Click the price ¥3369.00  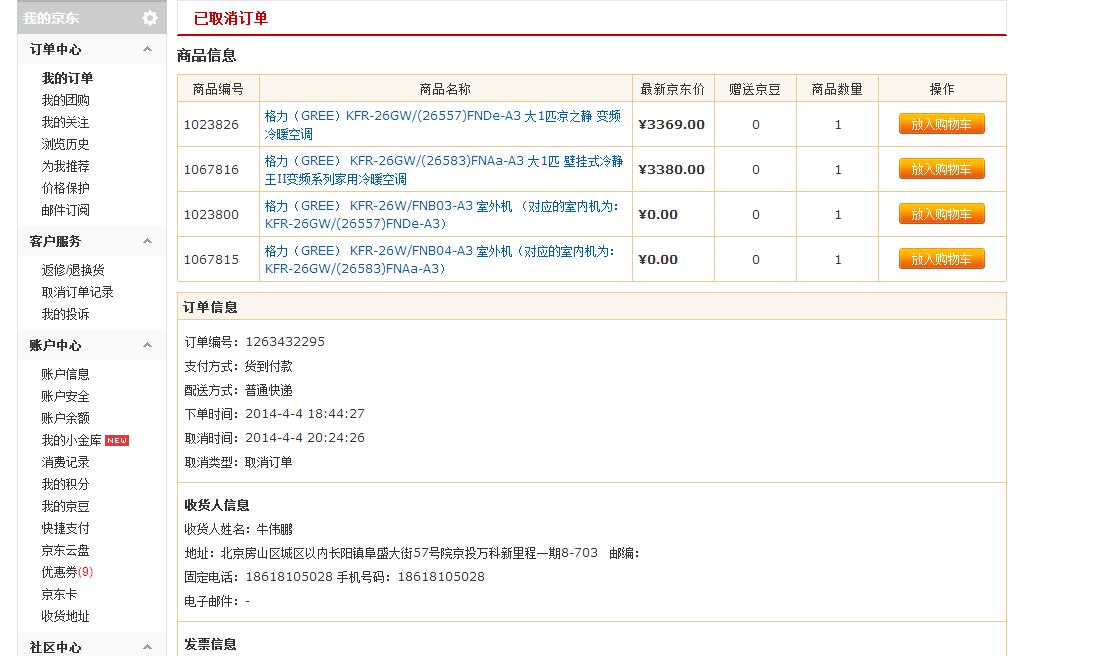[671, 125]
